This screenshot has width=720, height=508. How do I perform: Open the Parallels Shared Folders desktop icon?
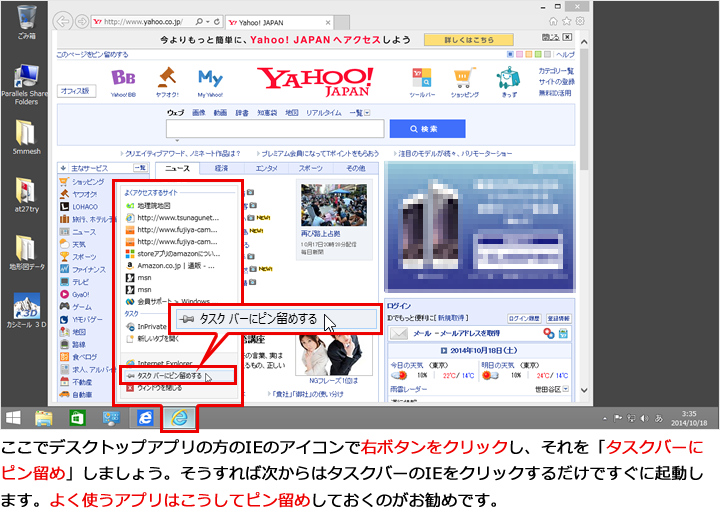[26, 85]
